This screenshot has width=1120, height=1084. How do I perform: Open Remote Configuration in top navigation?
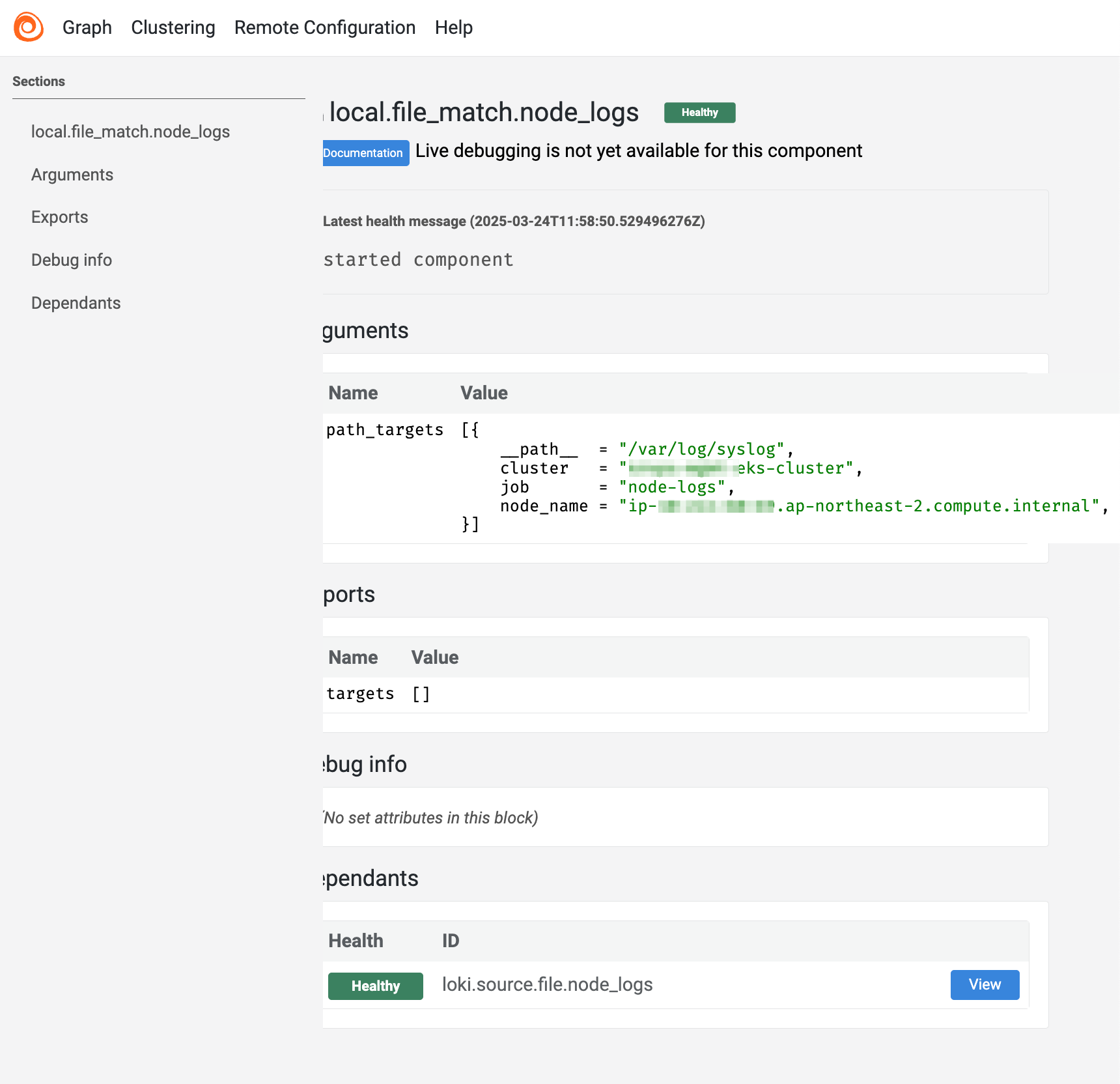pyautogui.click(x=325, y=27)
